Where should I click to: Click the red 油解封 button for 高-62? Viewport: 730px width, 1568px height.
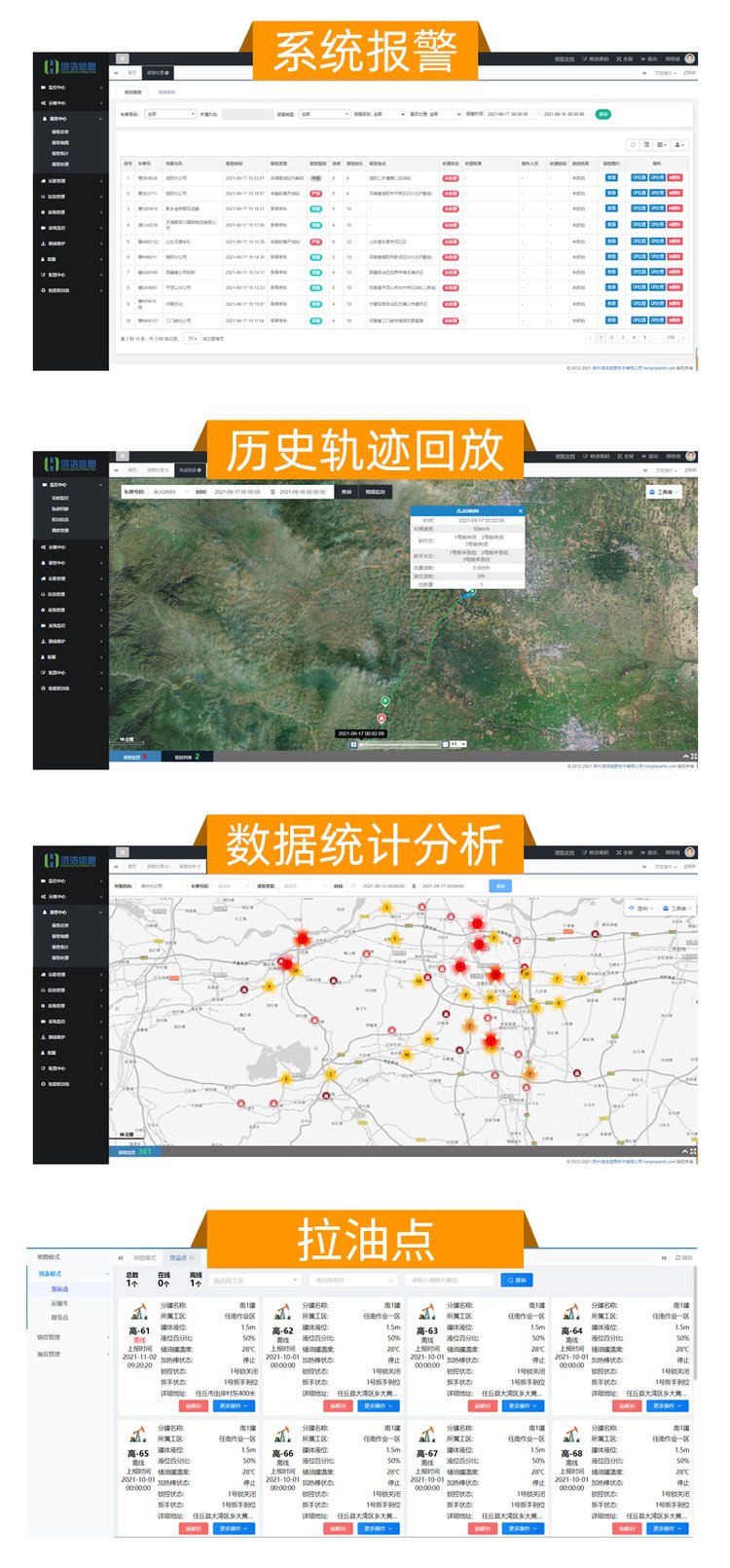337,1406
